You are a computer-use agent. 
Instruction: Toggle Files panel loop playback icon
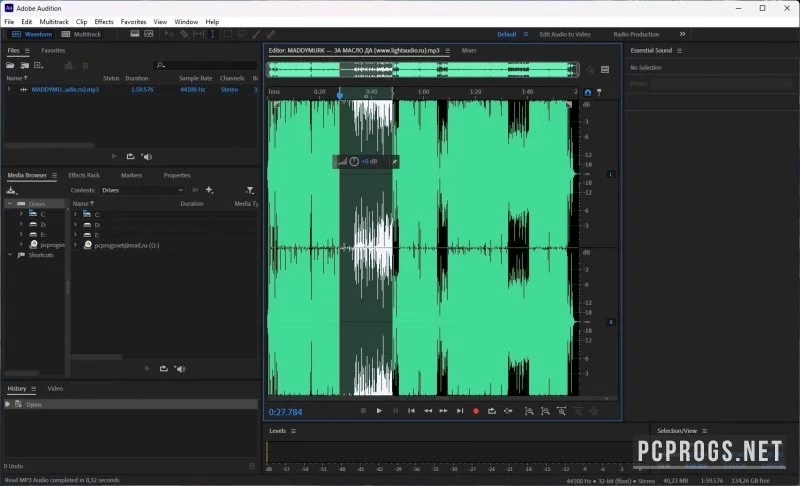coord(131,157)
